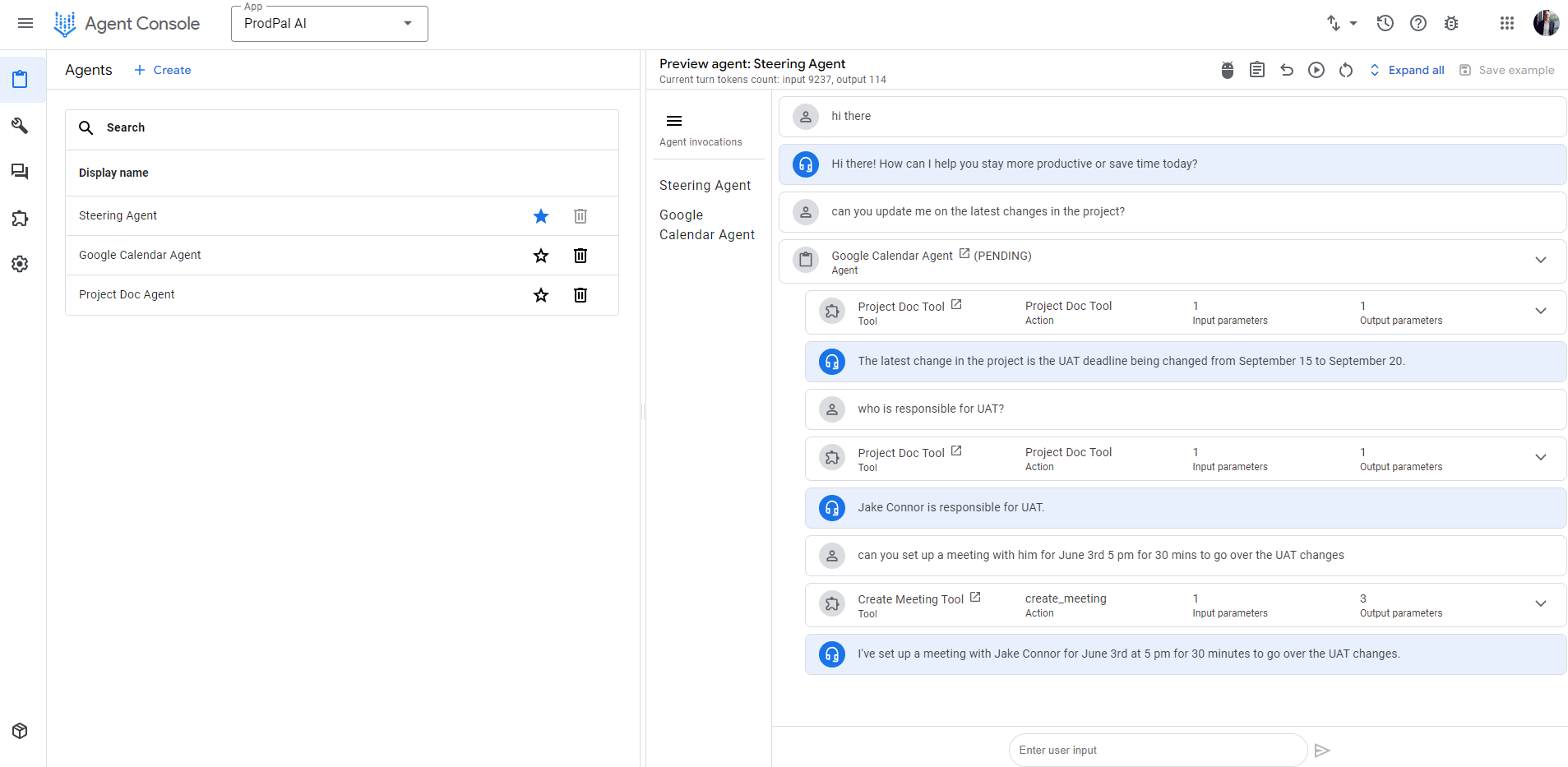Click the Agent Console logo
The height and width of the screenshot is (767, 1568).
(127, 24)
